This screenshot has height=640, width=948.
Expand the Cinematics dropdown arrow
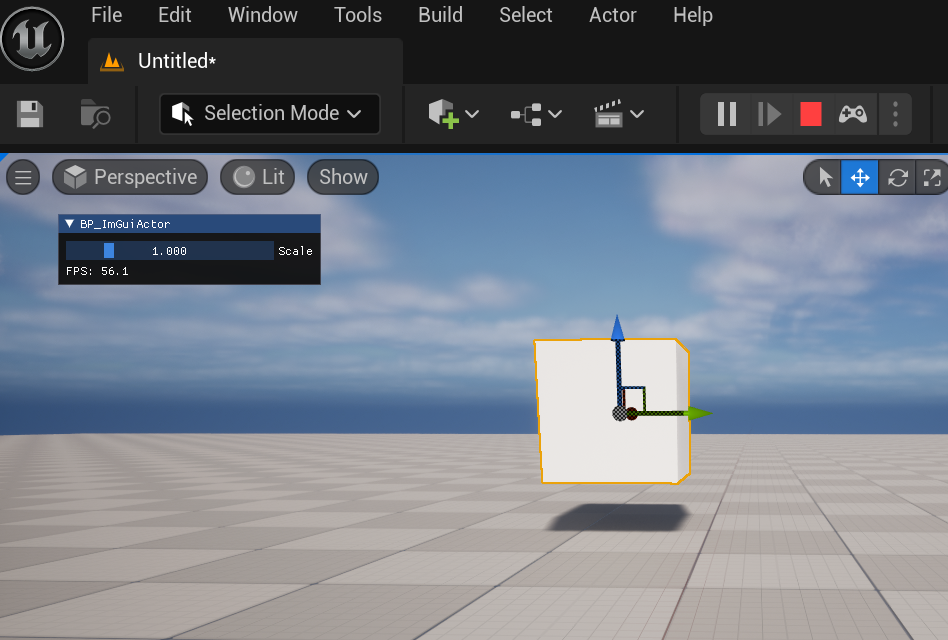637,114
